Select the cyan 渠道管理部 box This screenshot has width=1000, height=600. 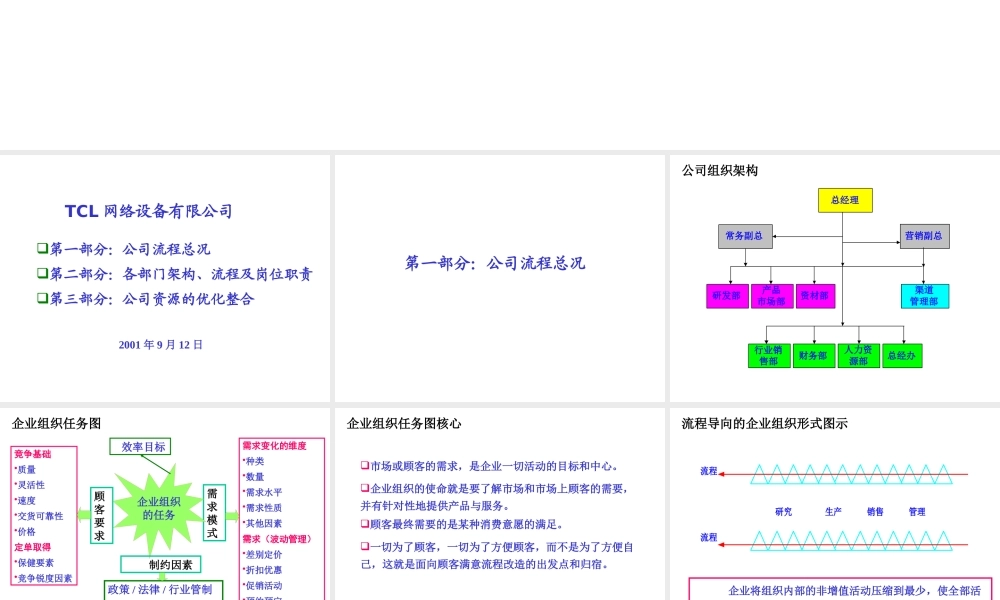[x=925, y=296]
